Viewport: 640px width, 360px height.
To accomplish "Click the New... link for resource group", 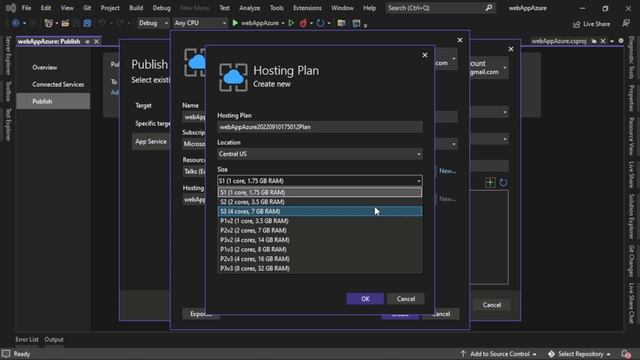I will click(x=447, y=171).
